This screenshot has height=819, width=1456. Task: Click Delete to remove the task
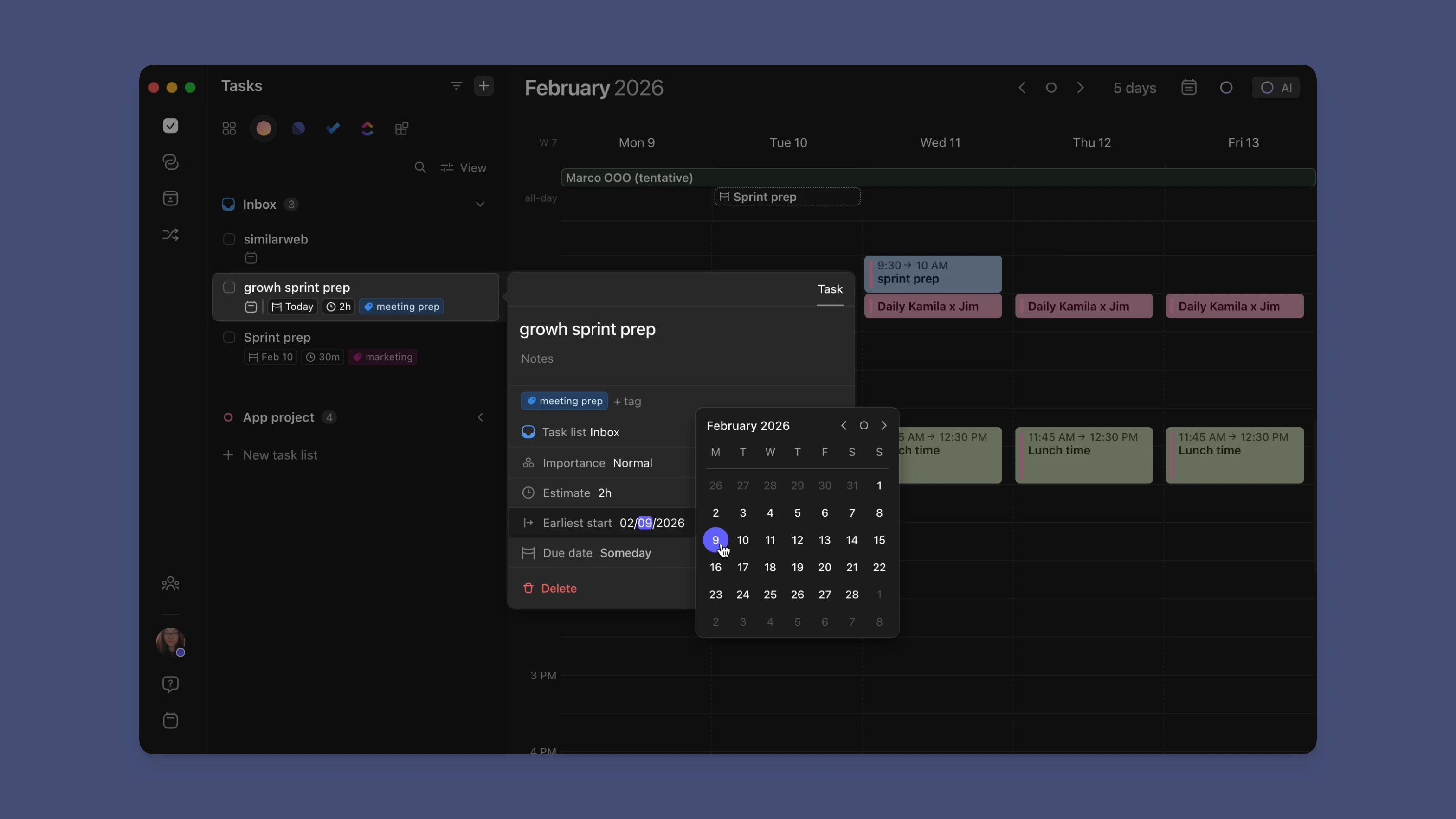[x=559, y=588]
